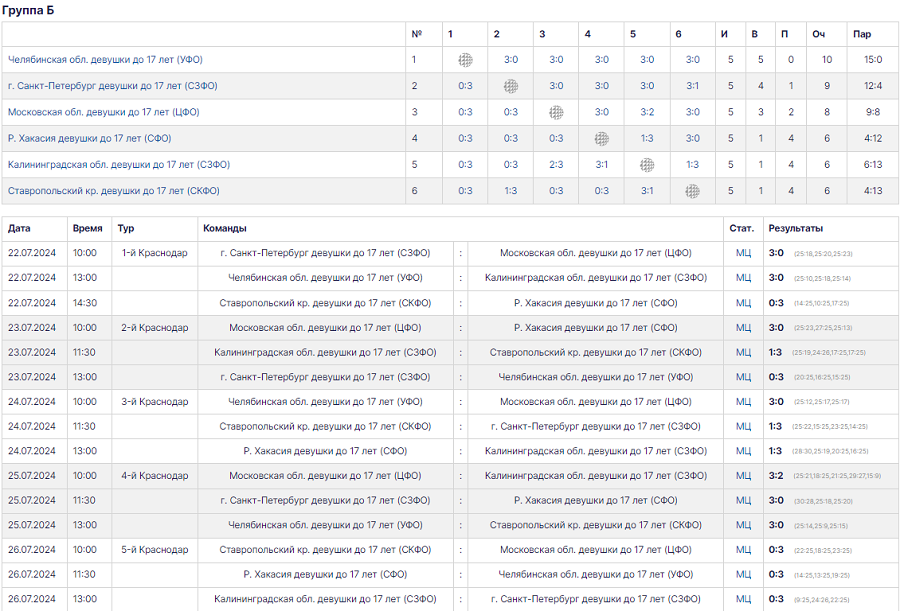The image size is (900, 611).
Task: Click the Группа Б heading
Action: coord(27,10)
